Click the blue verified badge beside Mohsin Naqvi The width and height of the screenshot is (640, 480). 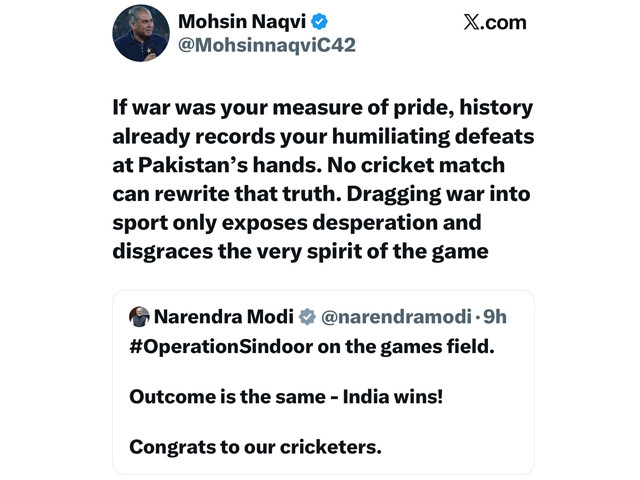[320, 21]
